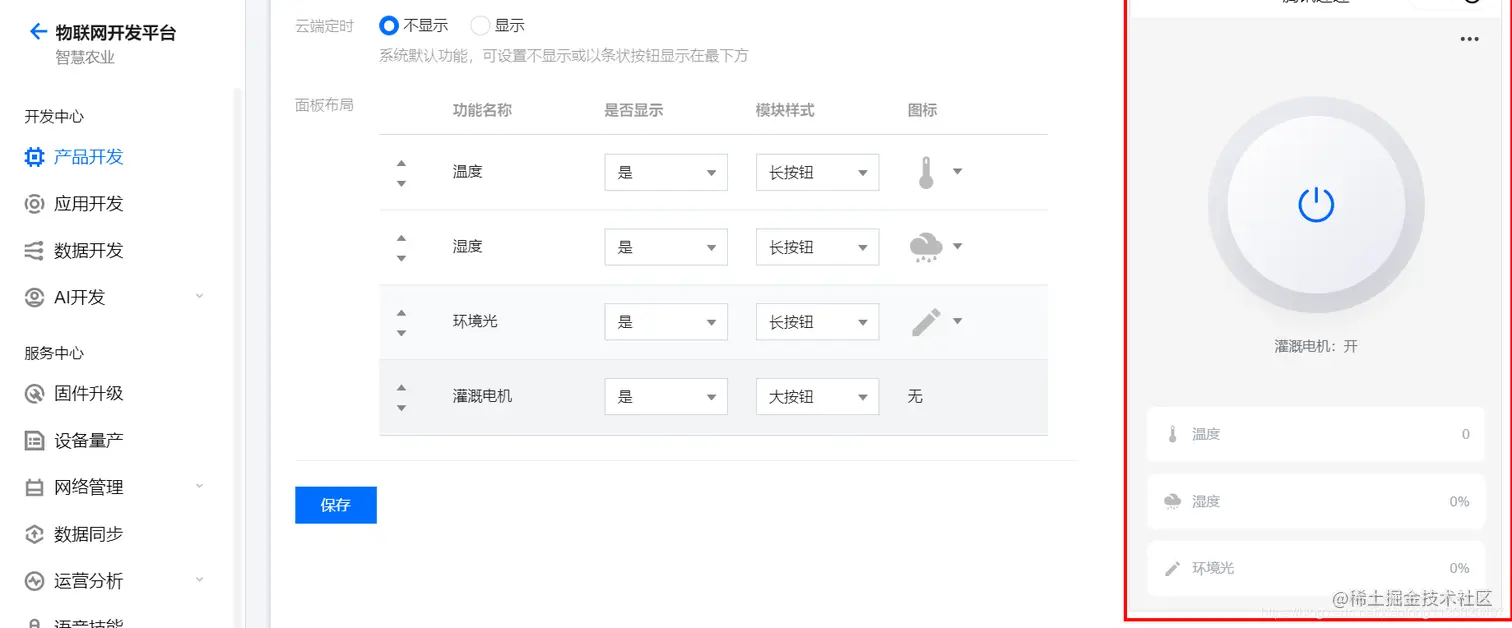This screenshot has height=628, width=1512.
Task: Open 数据同步 in the sidebar
Action: [x=89, y=534]
